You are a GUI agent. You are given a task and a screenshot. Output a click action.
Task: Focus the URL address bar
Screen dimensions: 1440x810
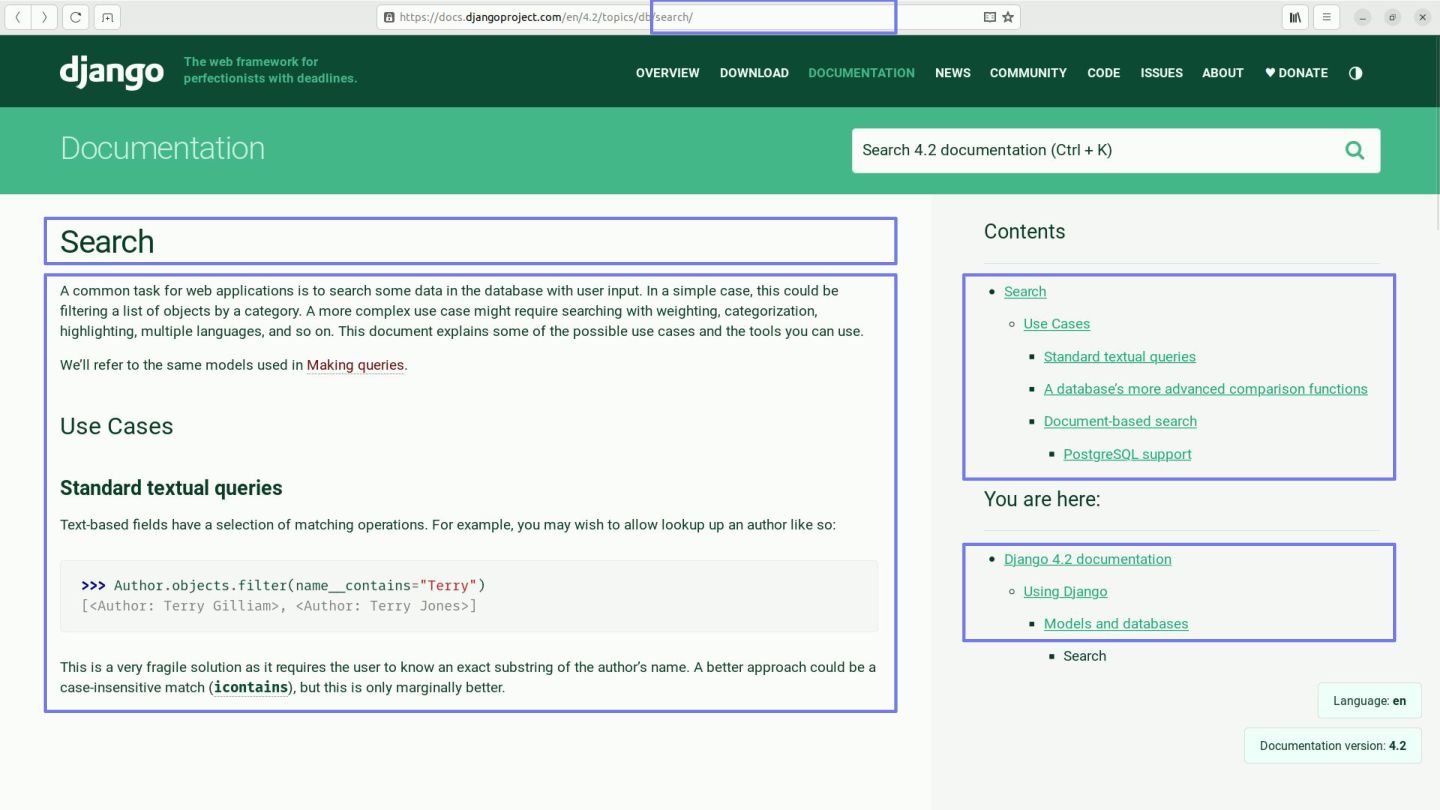(x=698, y=17)
